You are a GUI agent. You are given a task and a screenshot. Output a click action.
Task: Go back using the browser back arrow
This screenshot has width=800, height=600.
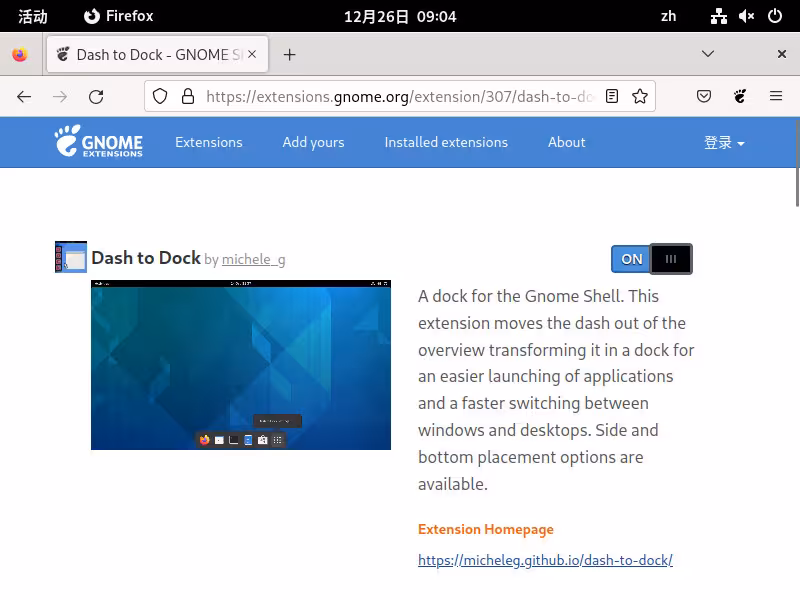(x=24, y=96)
